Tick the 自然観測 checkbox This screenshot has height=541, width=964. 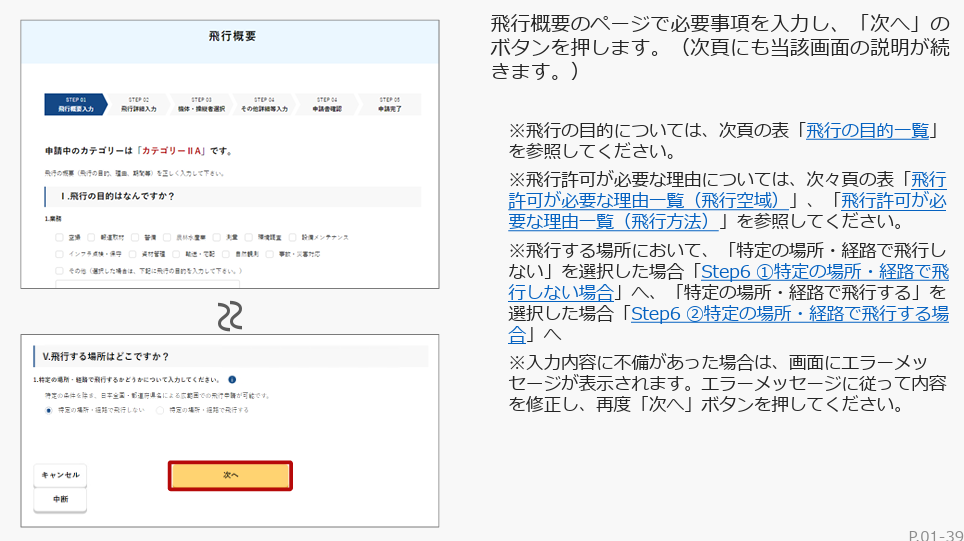tap(226, 254)
